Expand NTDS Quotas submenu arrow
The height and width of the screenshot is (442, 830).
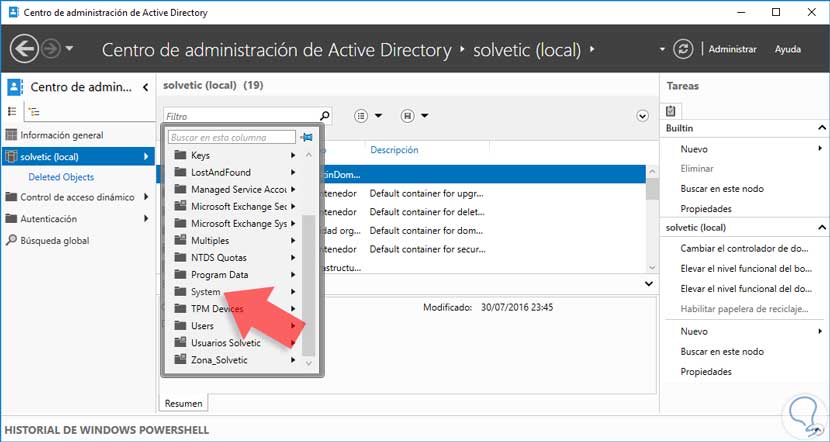[293, 257]
